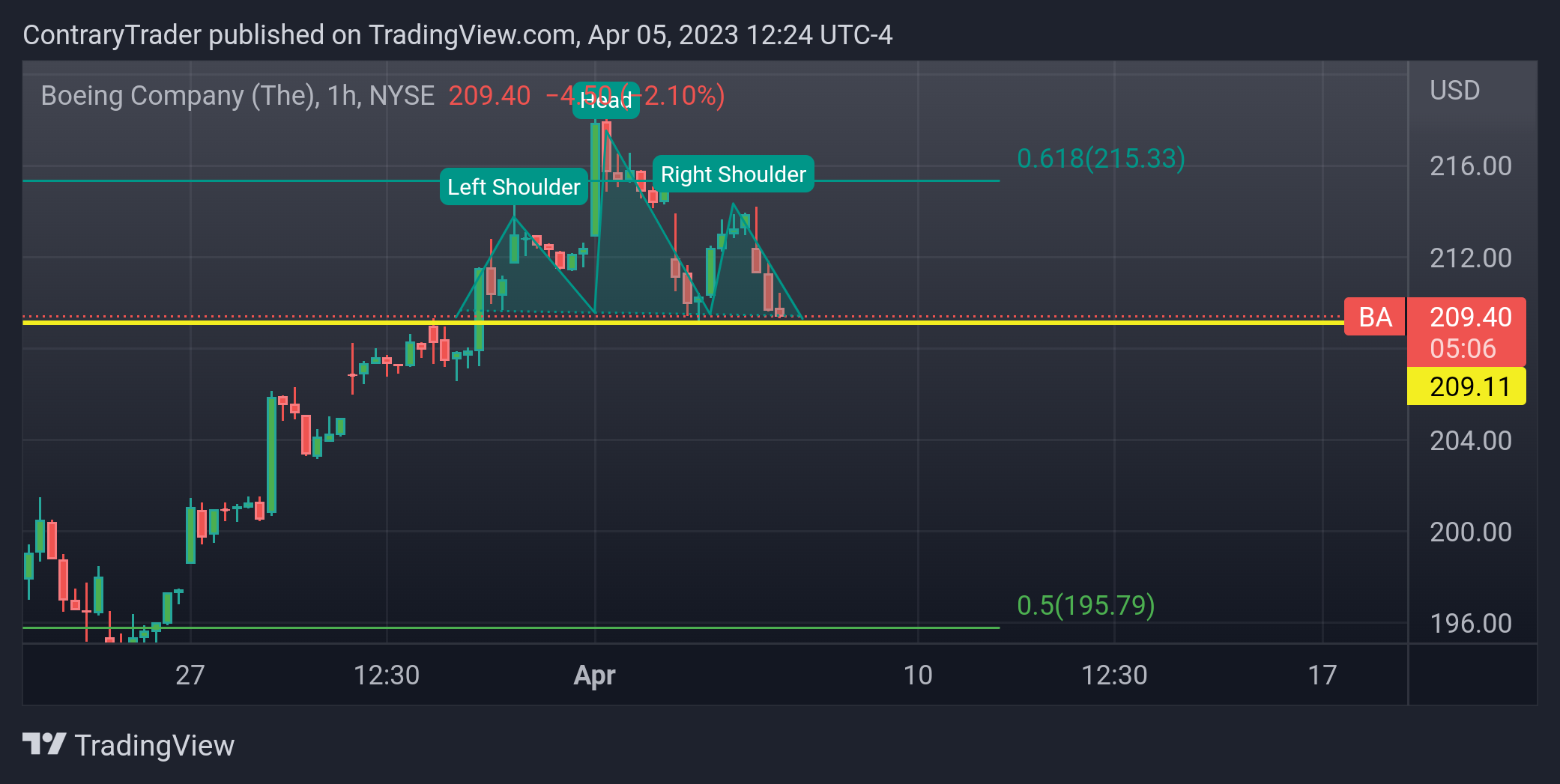Viewport: 1560px width, 784px height.
Task: Click the 0.618(215.33) Fibonacci label
Action: [1101, 158]
